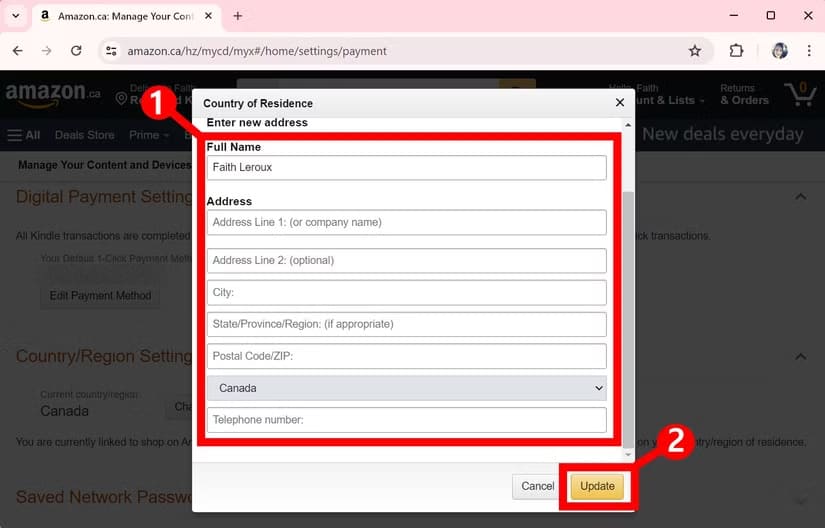
Task: Click the dialog scroll up arrow
Action: 628,125
